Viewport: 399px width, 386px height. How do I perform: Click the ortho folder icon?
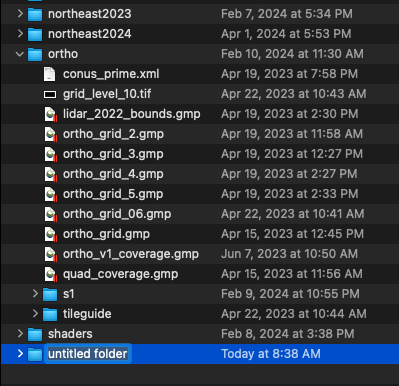tap(35, 54)
